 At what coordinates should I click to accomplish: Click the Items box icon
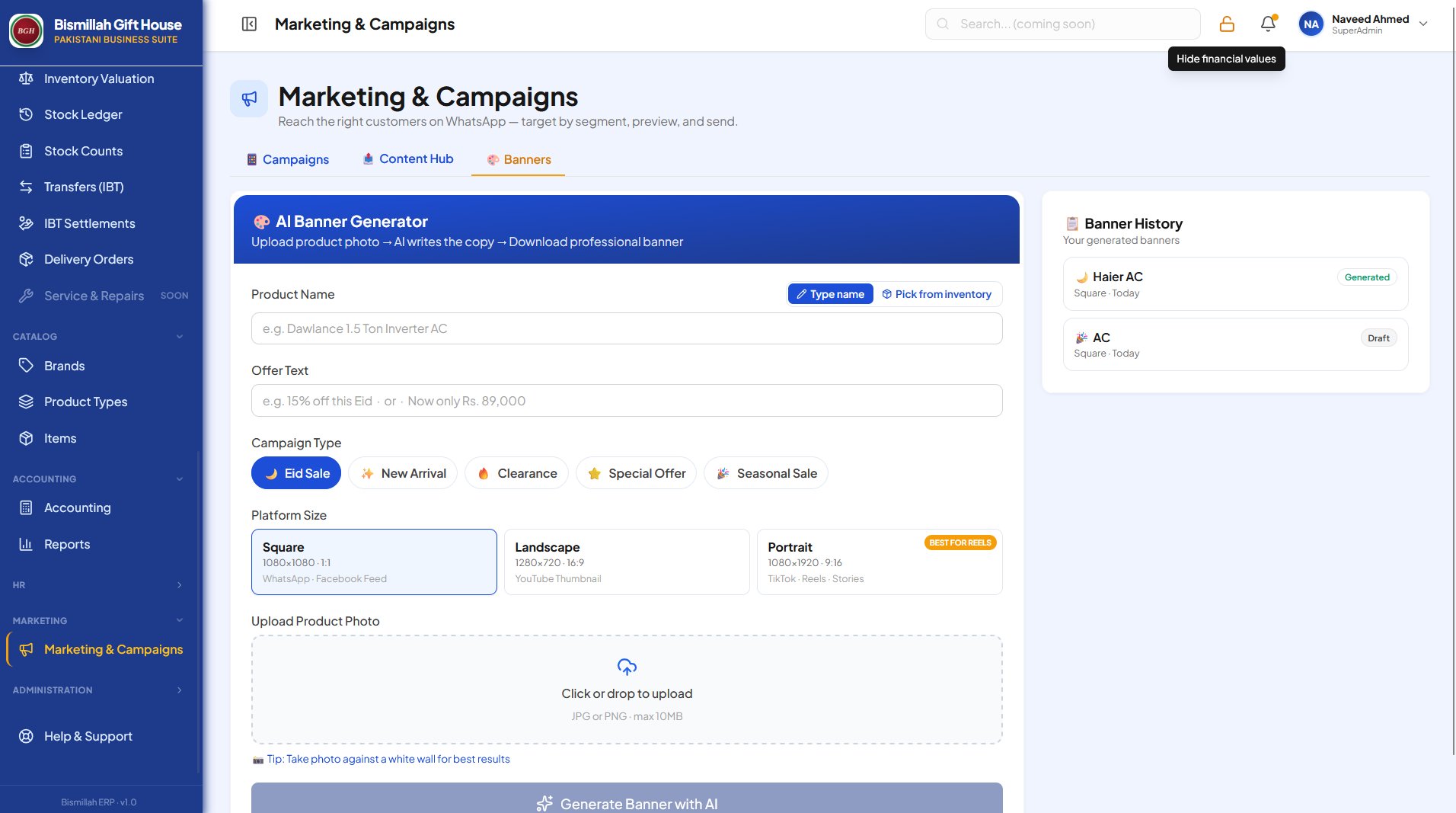[26, 438]
